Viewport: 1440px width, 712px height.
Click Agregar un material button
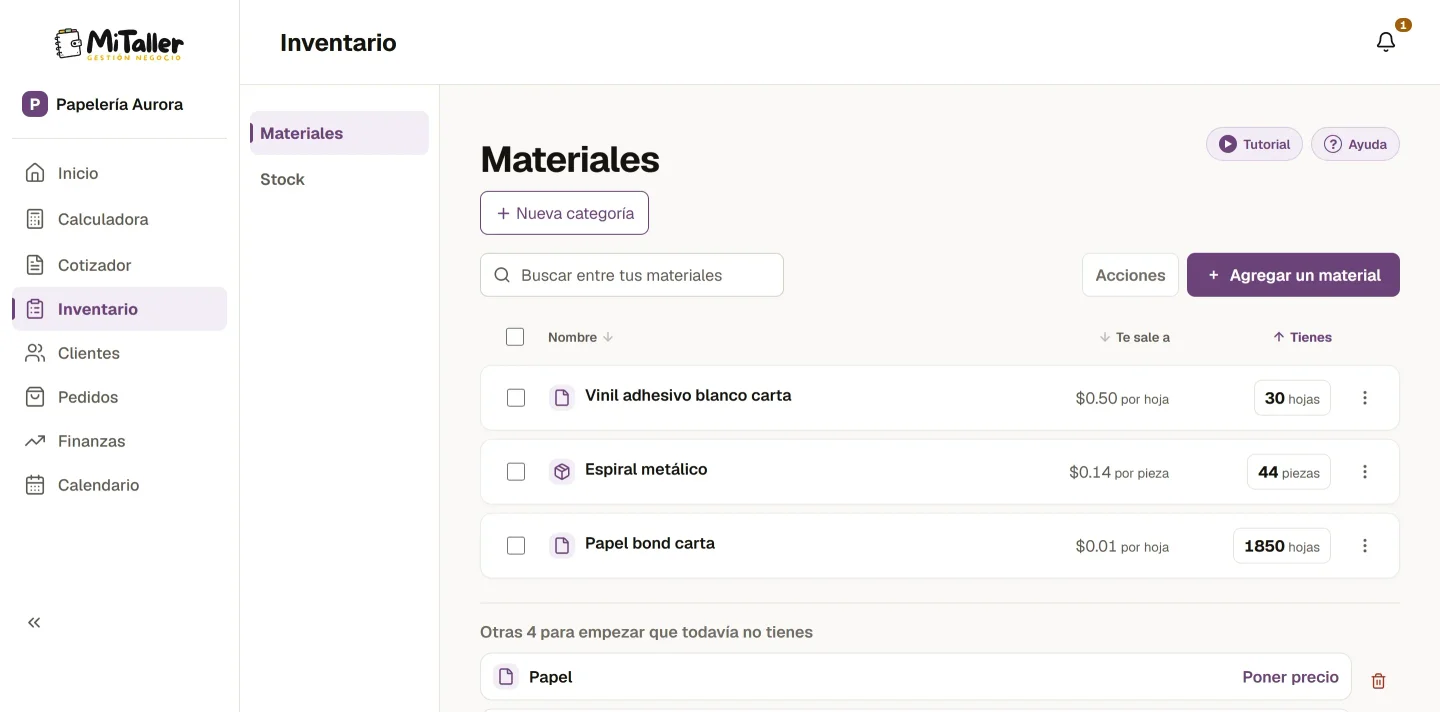[x=1293, y=275]
